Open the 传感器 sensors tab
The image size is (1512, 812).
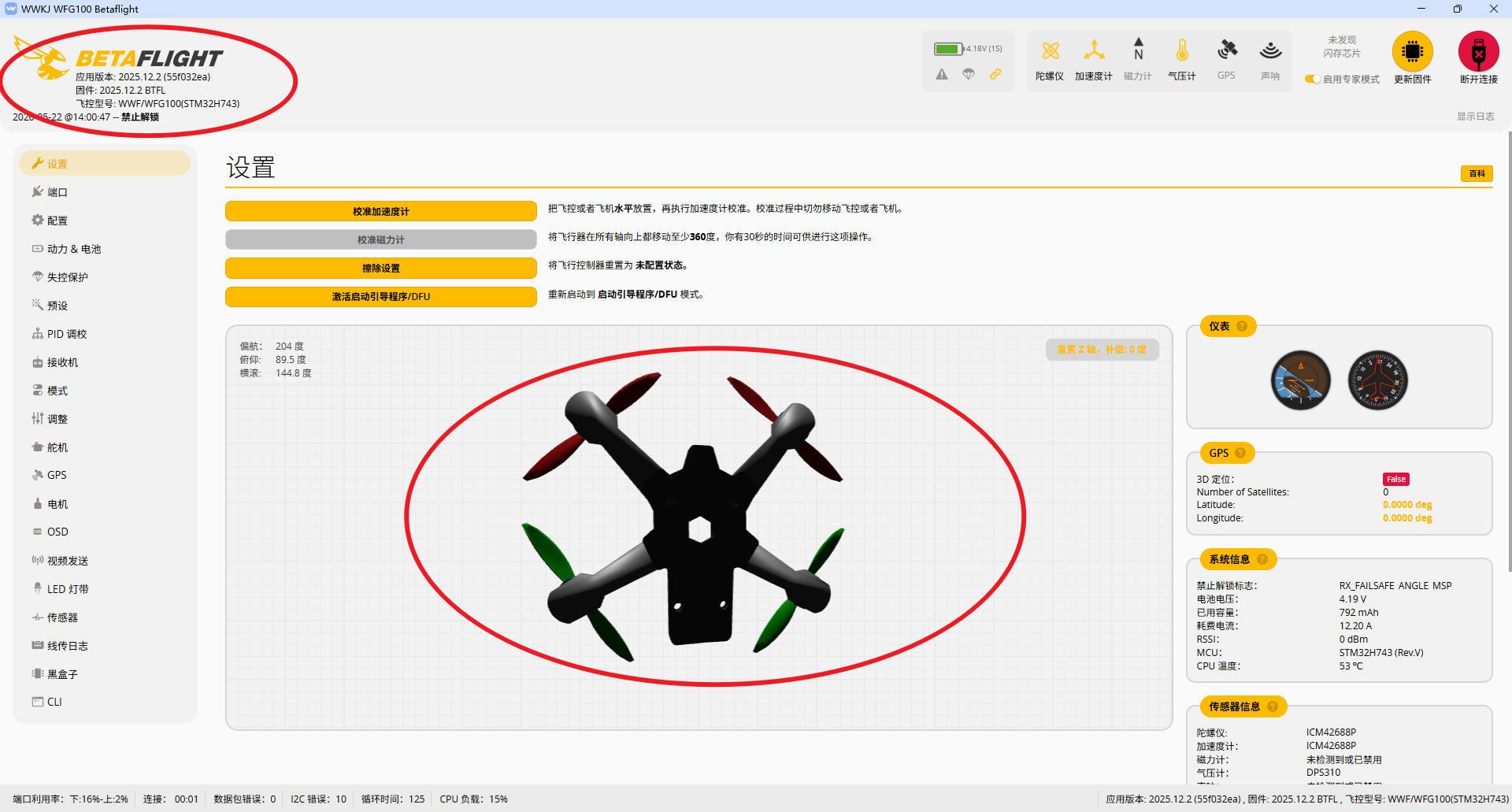[x=105, y=617]
